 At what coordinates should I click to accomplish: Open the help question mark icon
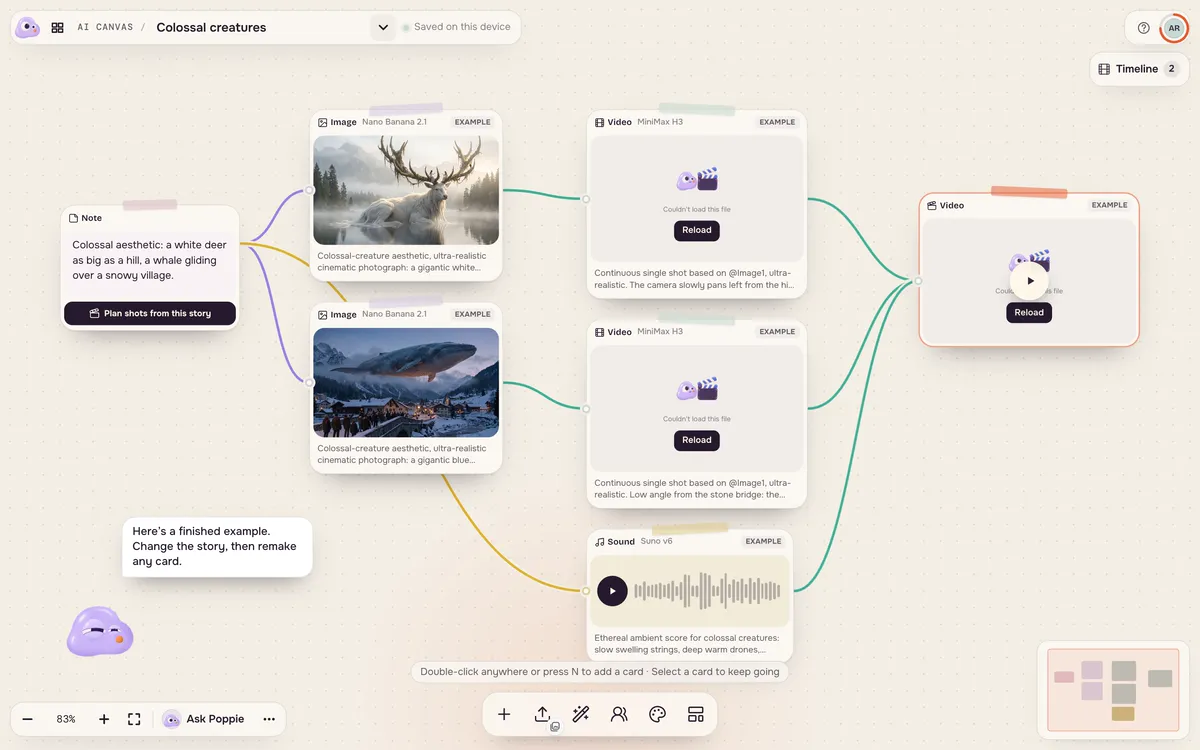point(1144,28)
